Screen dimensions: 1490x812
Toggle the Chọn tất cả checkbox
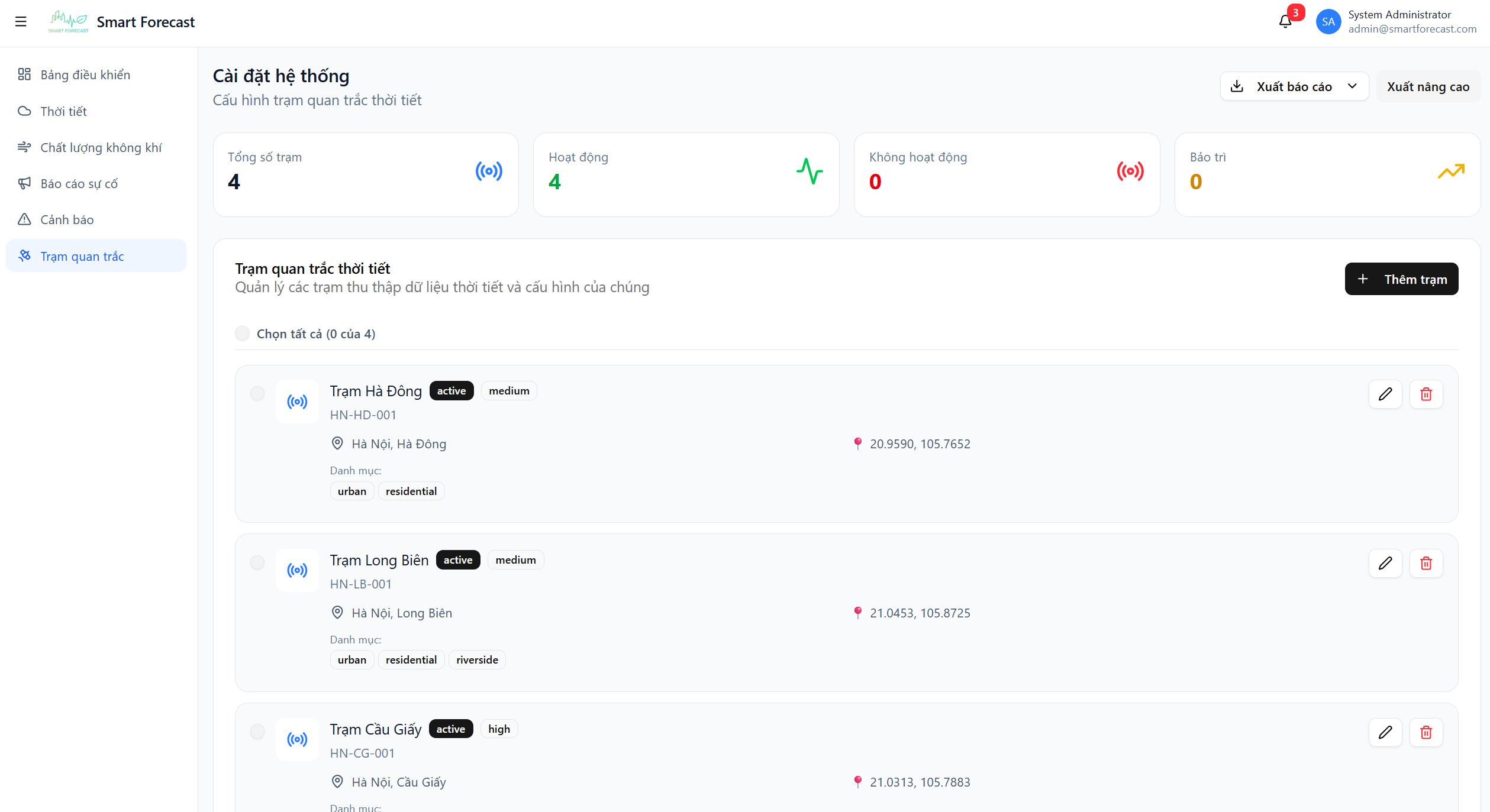coord(242,334)
